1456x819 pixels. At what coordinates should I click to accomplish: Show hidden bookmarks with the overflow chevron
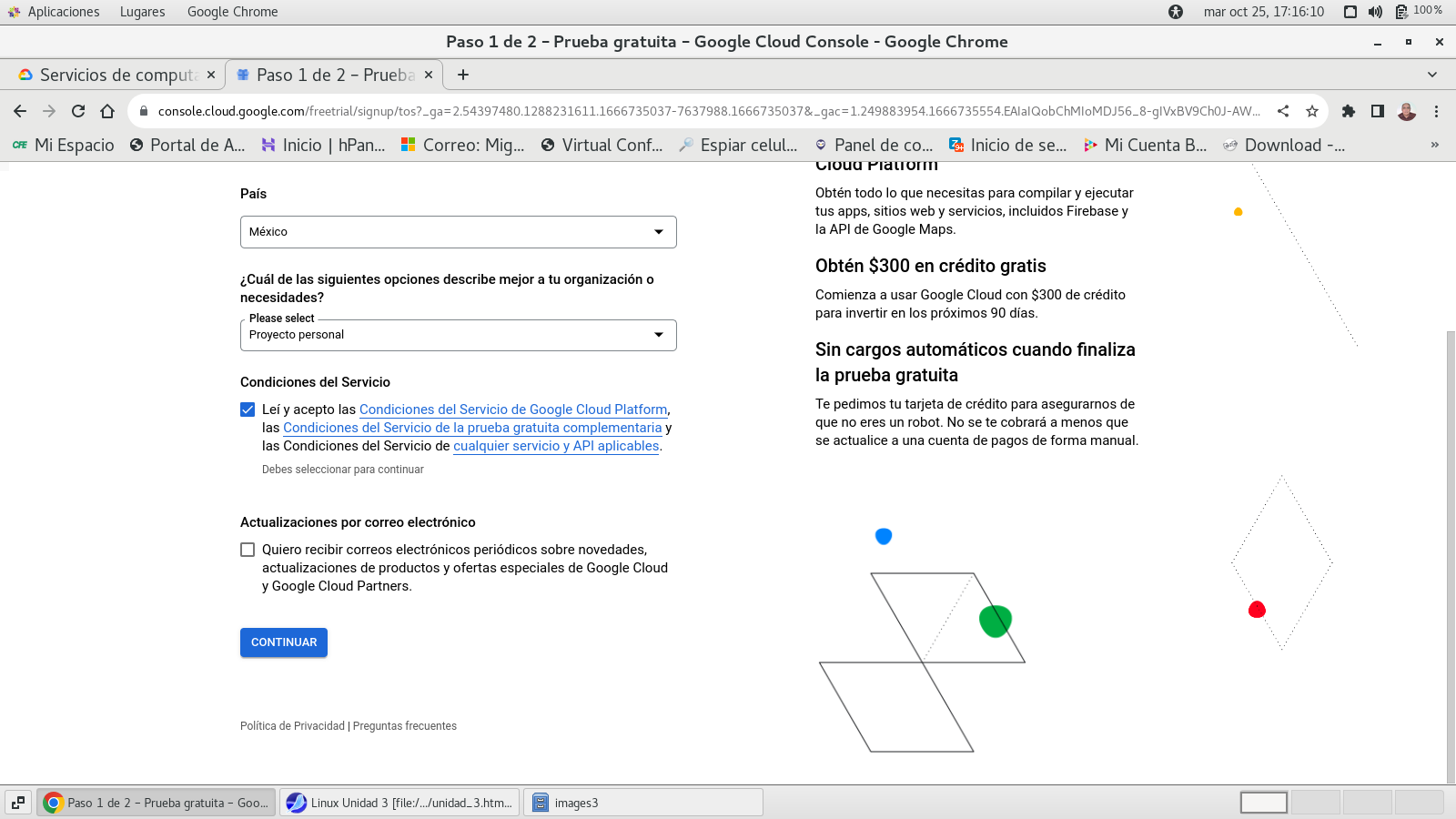tap(1435, 145)
